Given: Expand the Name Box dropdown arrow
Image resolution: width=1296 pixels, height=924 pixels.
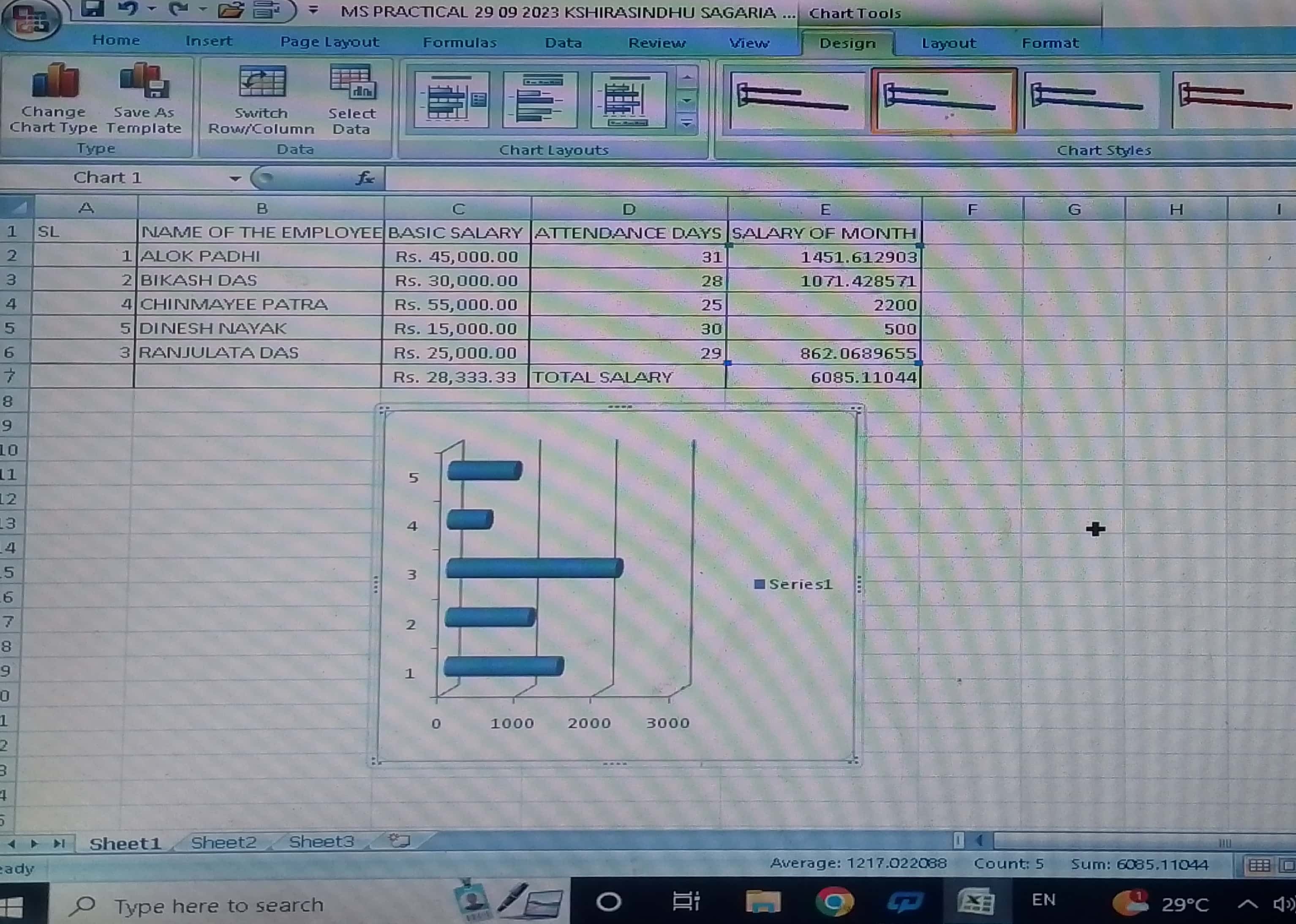Looking at the screenshot, I should click(x=234, y=179).
